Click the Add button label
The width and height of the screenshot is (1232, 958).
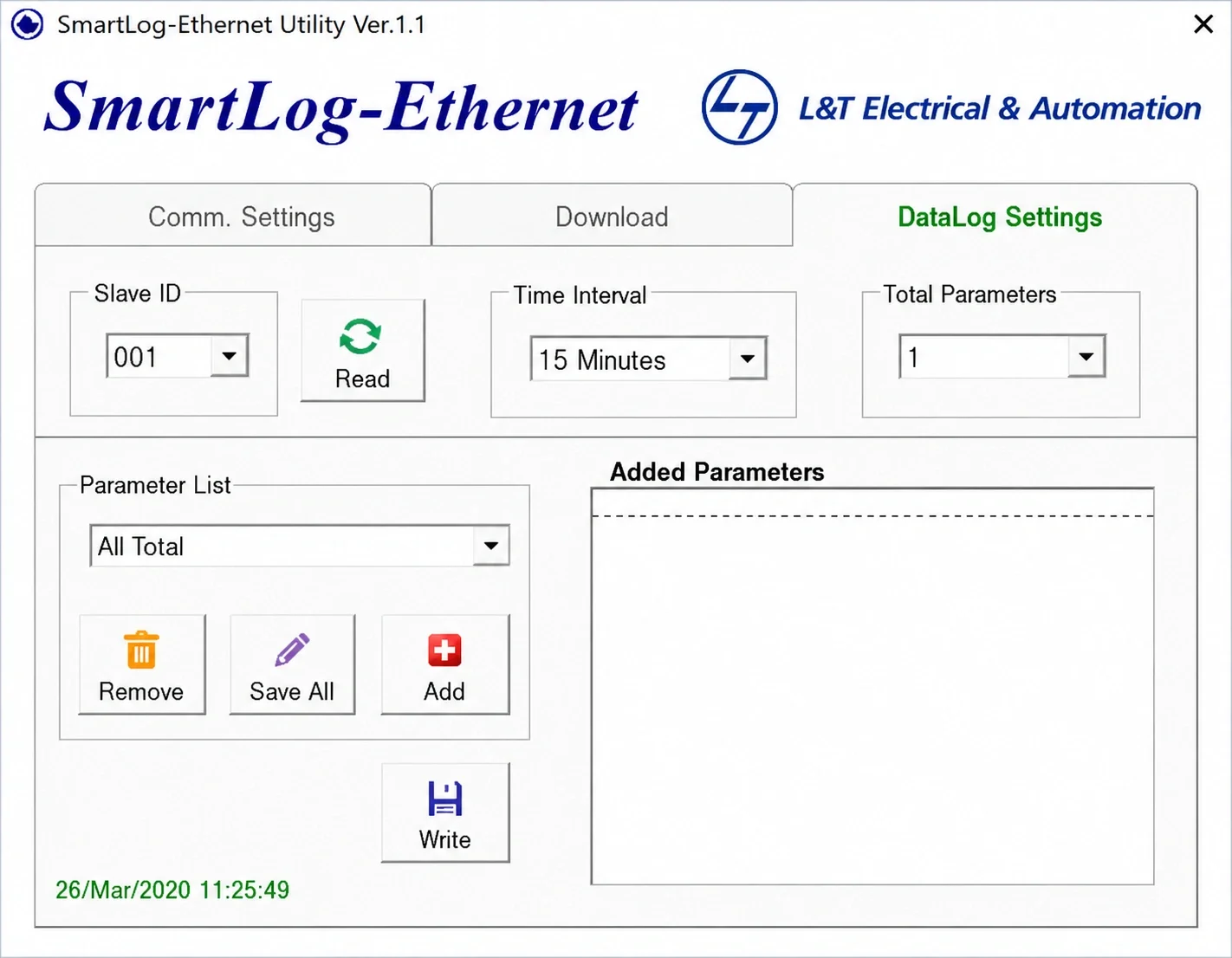point(444,692)
